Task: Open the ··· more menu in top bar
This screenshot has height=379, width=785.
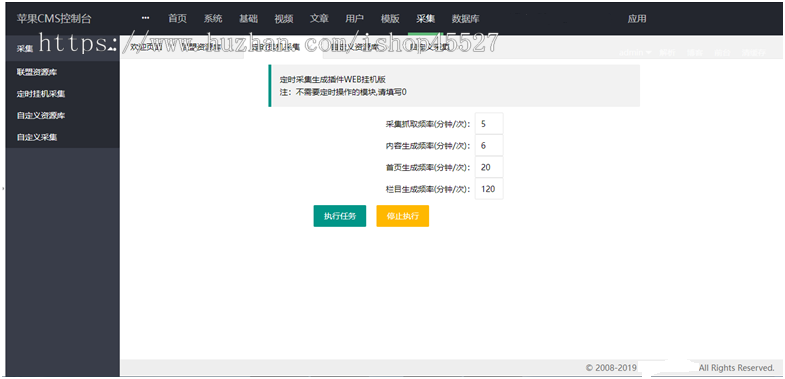Action: [146, 19]
